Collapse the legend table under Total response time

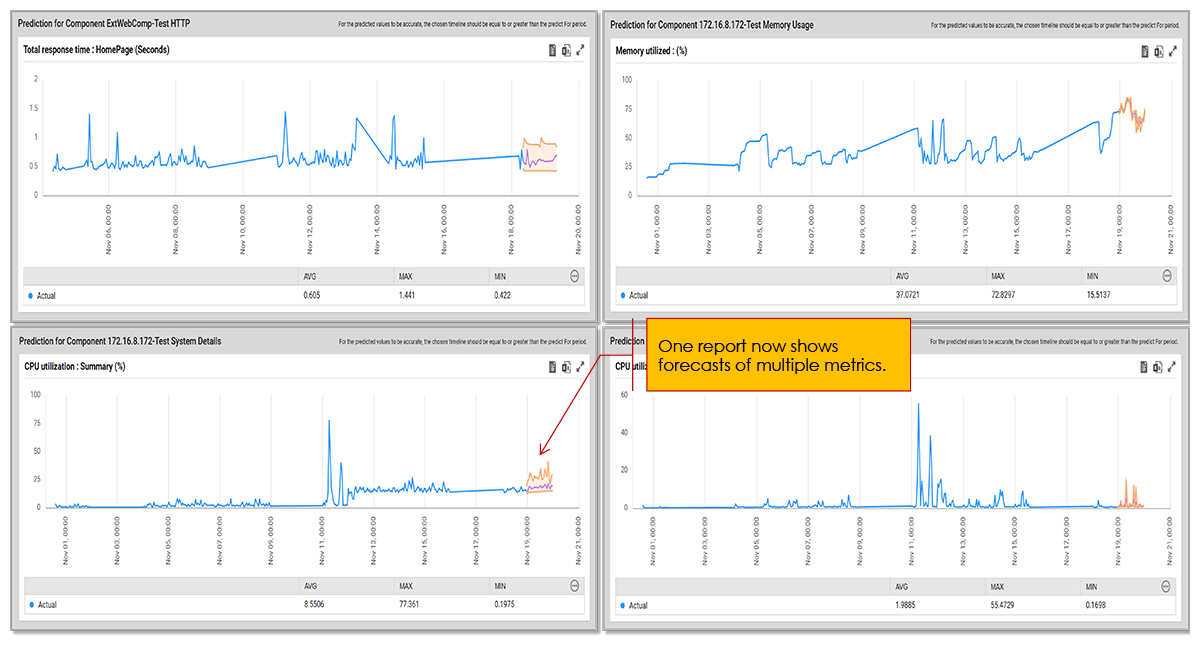click(x=575, y=276)
